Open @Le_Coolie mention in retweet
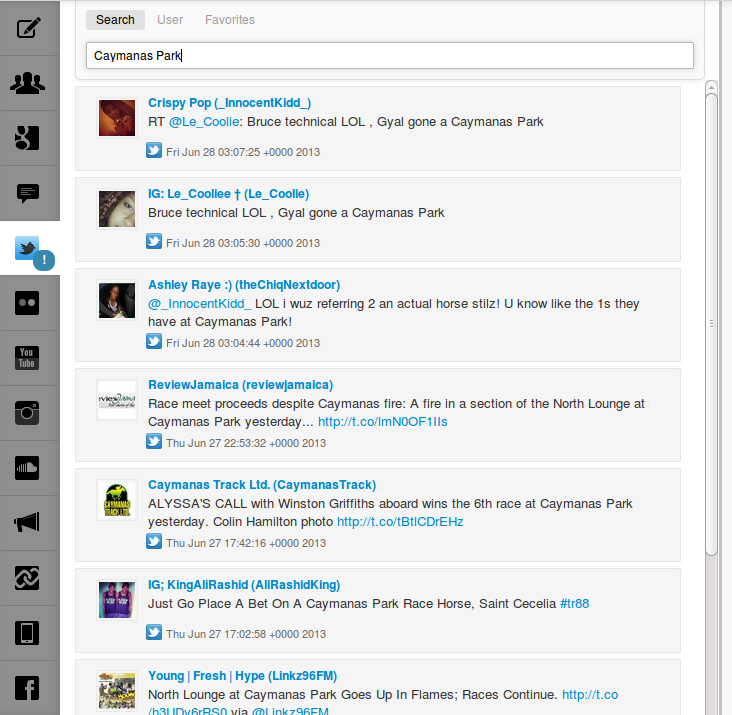 204,122
